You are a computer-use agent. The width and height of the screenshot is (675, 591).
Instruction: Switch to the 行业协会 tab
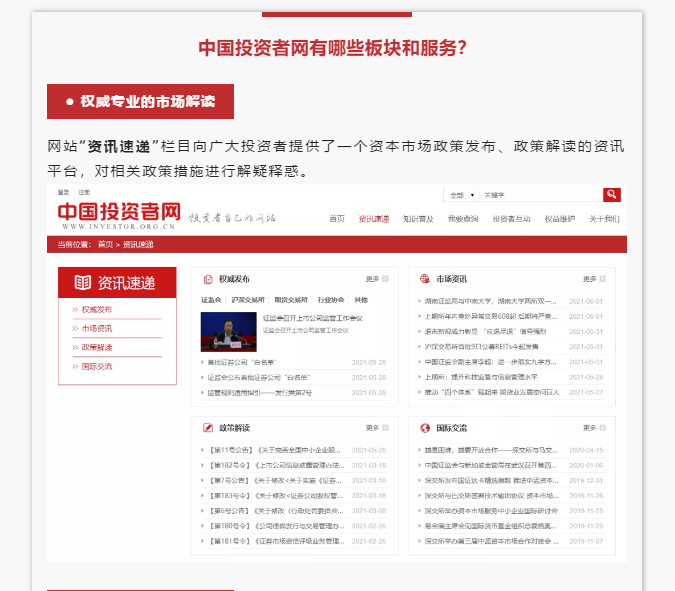[331, 300]
